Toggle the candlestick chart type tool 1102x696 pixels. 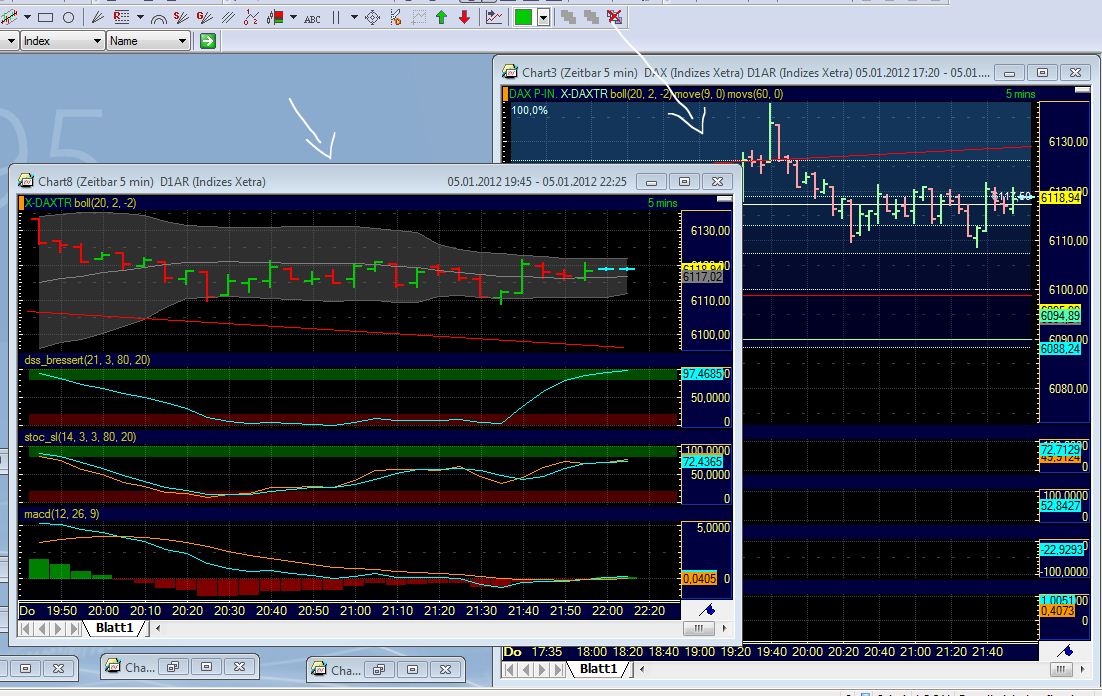pyautogui.click(x=275, y=17)
